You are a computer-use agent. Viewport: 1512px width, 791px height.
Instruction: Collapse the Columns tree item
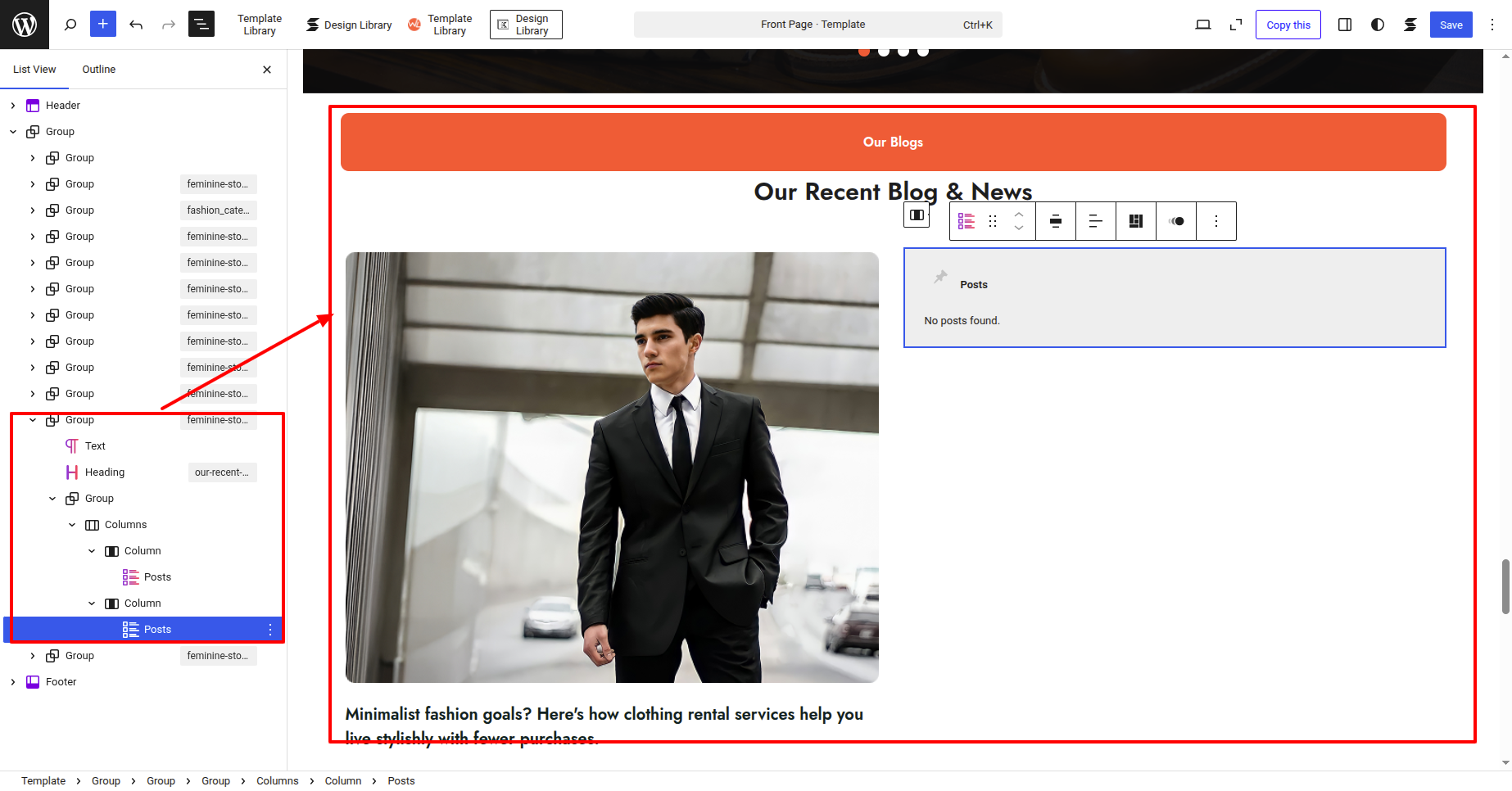click(72, 525)
